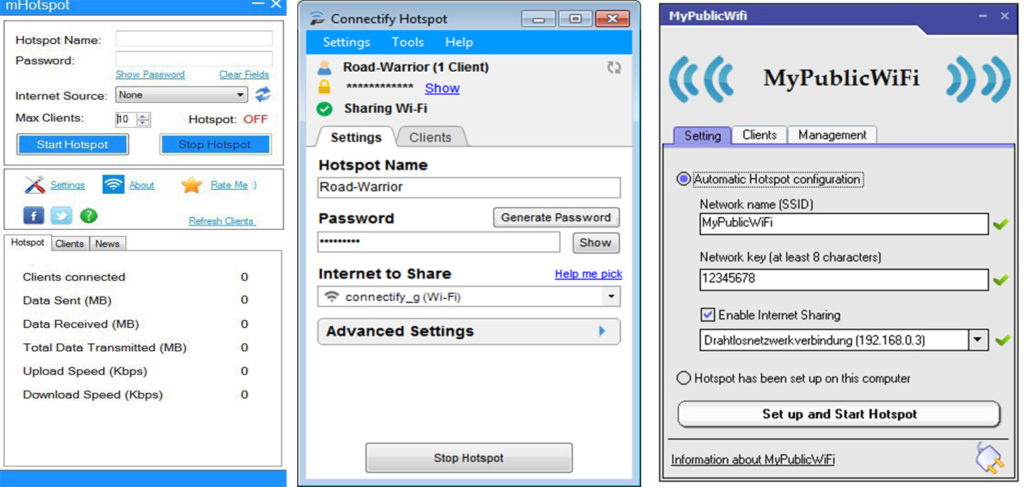This screenshot has width=1024, height=487.
Task: Click the mHotspot Hotspot Name field
Action: point(194,39)
